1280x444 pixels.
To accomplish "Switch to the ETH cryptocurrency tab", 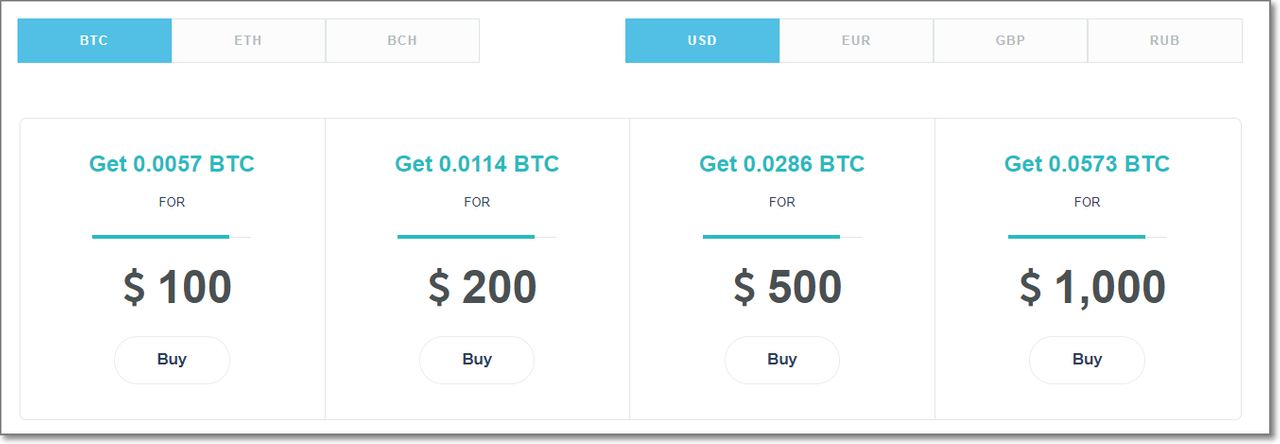I will point(248,41).
